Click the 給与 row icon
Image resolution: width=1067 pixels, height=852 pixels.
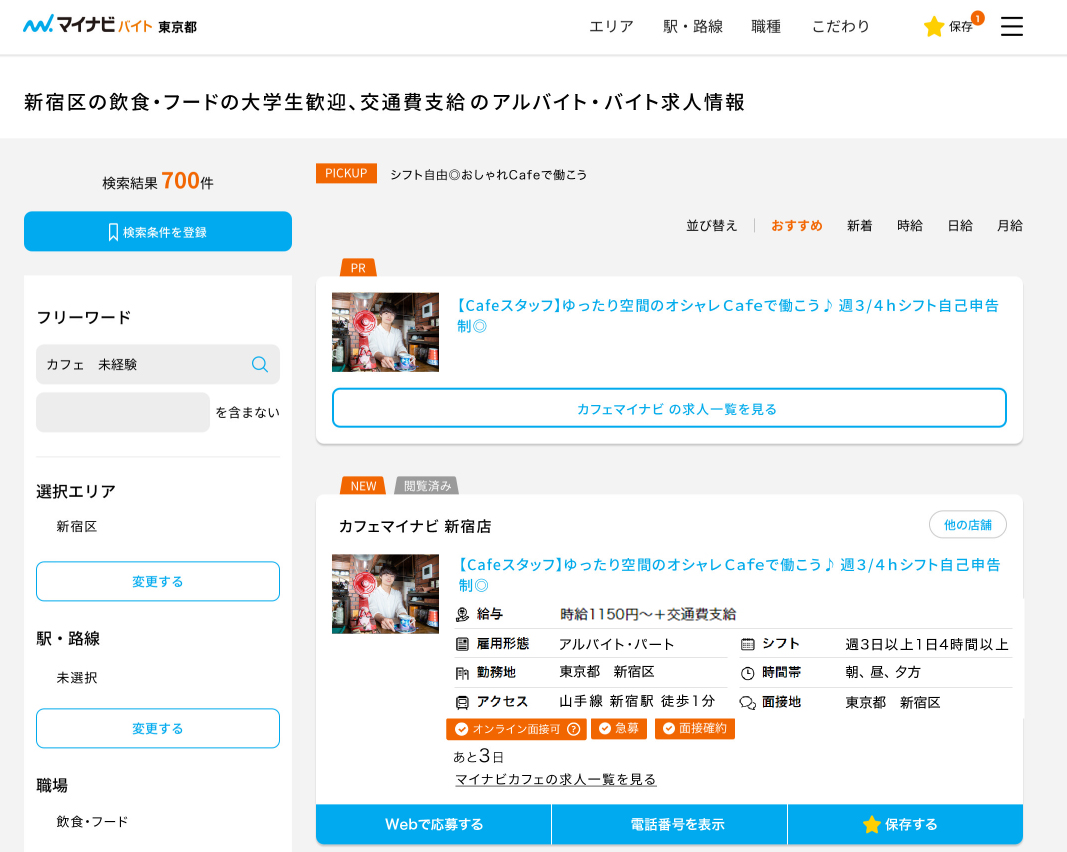[462, 615]
